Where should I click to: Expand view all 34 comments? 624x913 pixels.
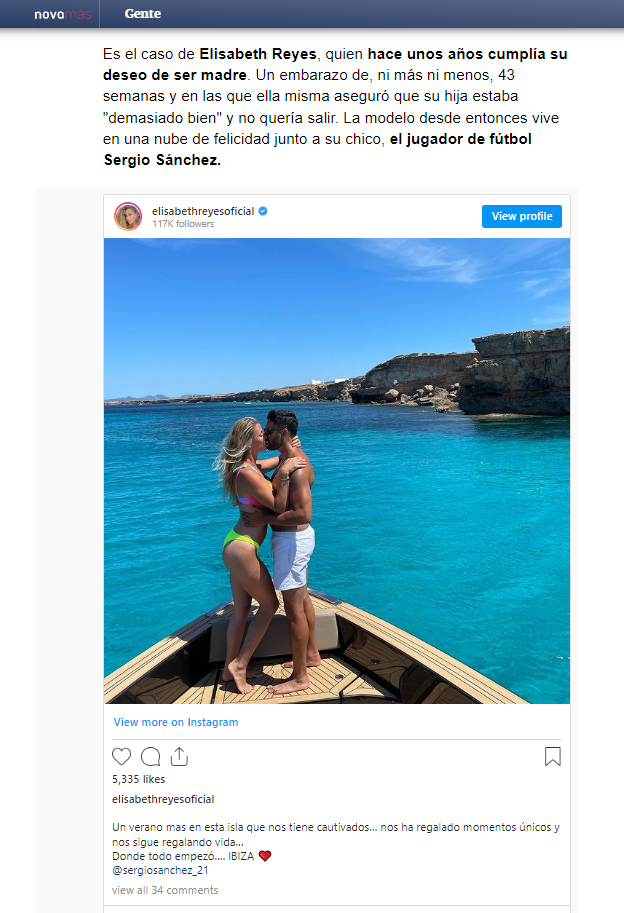[165, 890]
